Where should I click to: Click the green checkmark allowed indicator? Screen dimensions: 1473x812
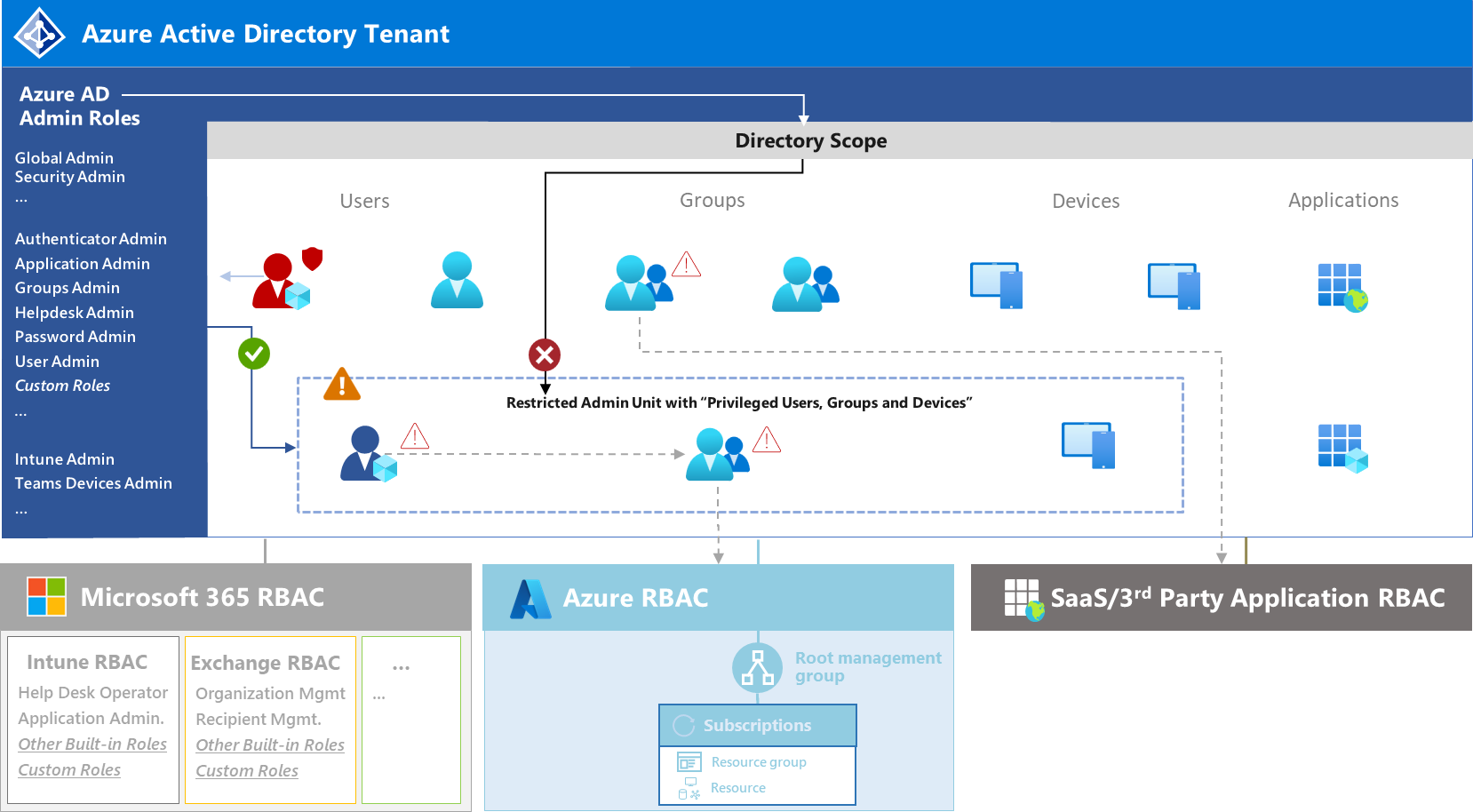click(x=254, y=354)
